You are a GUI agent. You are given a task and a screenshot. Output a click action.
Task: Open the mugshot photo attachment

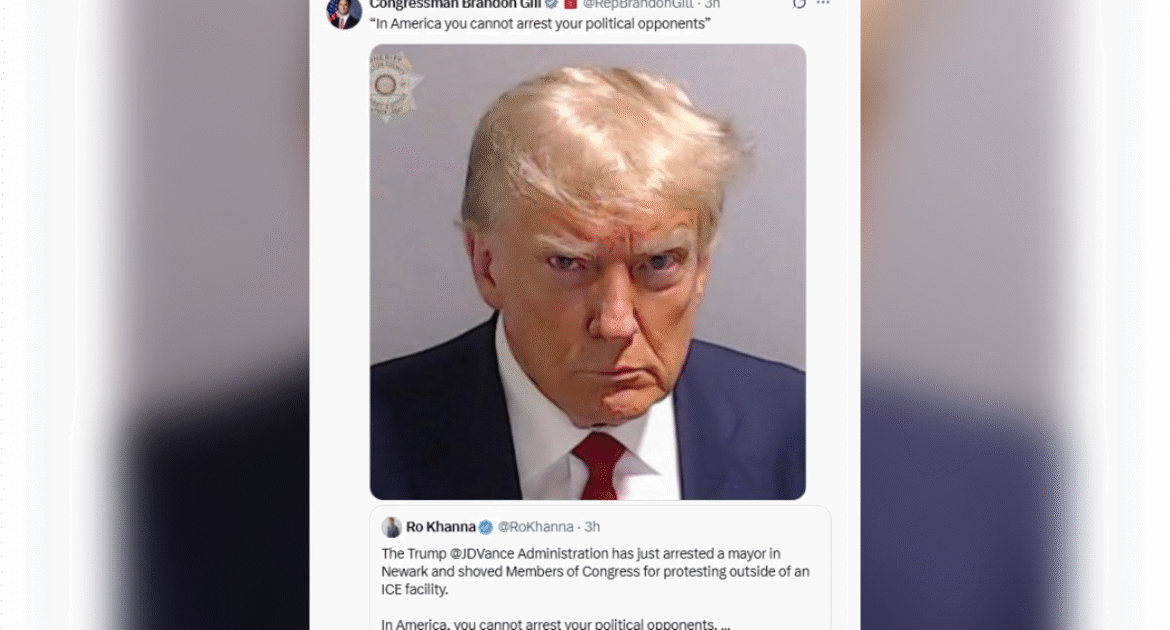(588, 272)
